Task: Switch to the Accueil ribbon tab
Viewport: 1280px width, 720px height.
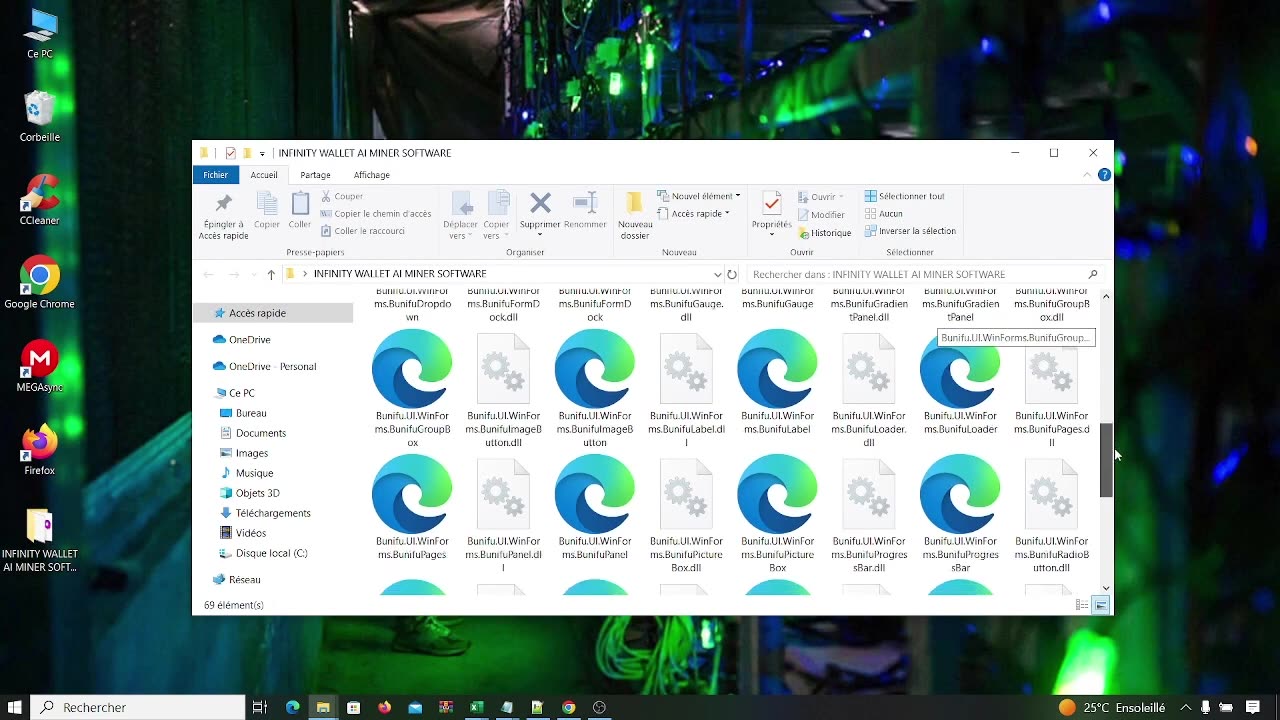Action: coord(264,175)
